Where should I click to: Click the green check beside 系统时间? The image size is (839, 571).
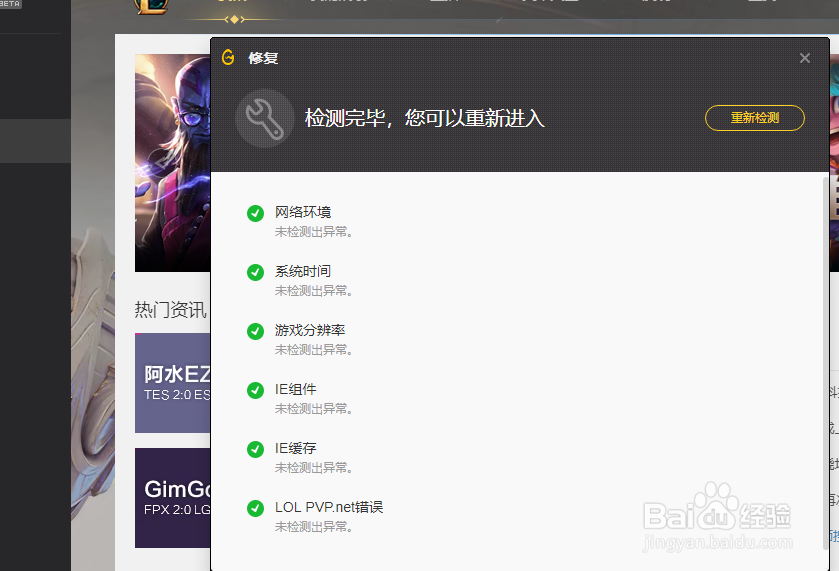[255, 272]
